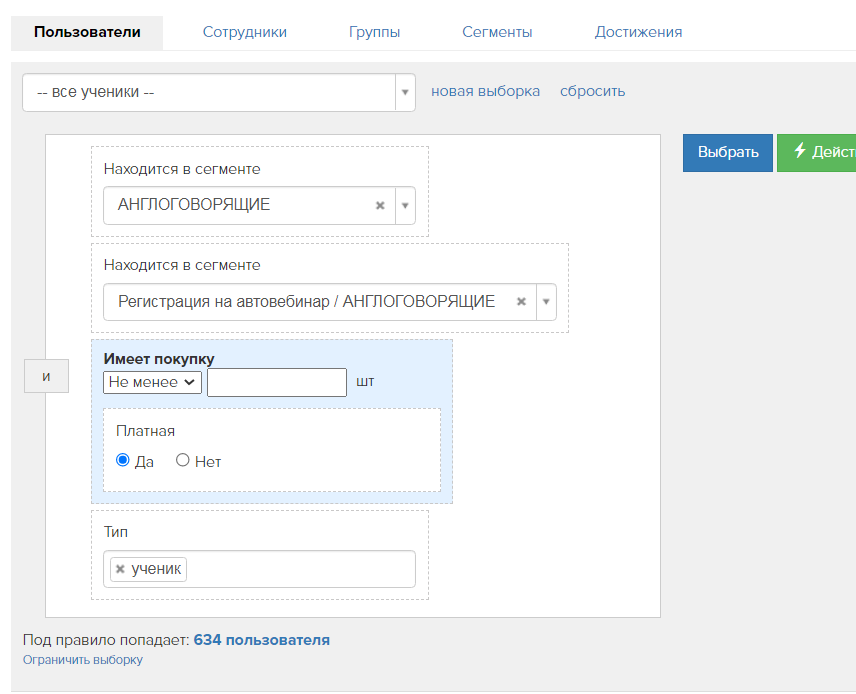The height and width of the screenshot is (694, 856).
Task: Remove the 'ученик' type tag
Action: pos(121,569)
